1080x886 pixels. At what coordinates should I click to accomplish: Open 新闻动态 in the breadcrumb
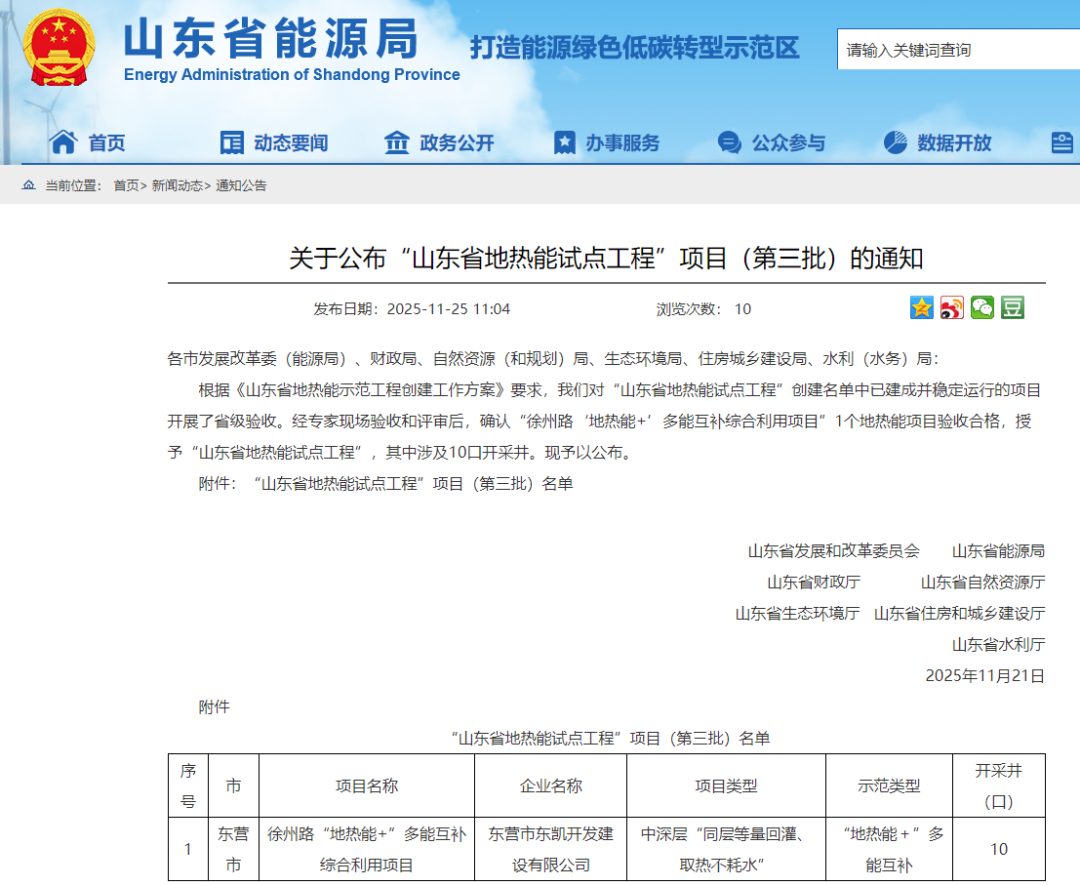[177, 186]
